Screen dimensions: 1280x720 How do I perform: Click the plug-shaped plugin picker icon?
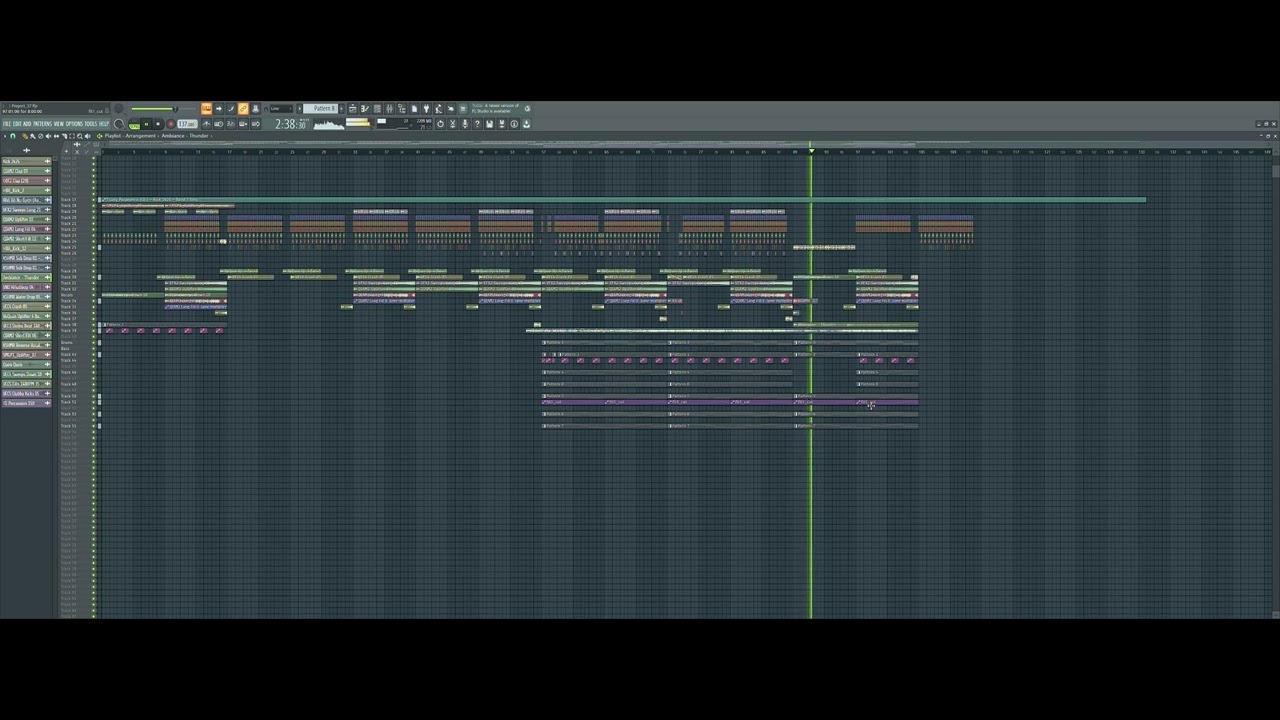click(426, 108)
